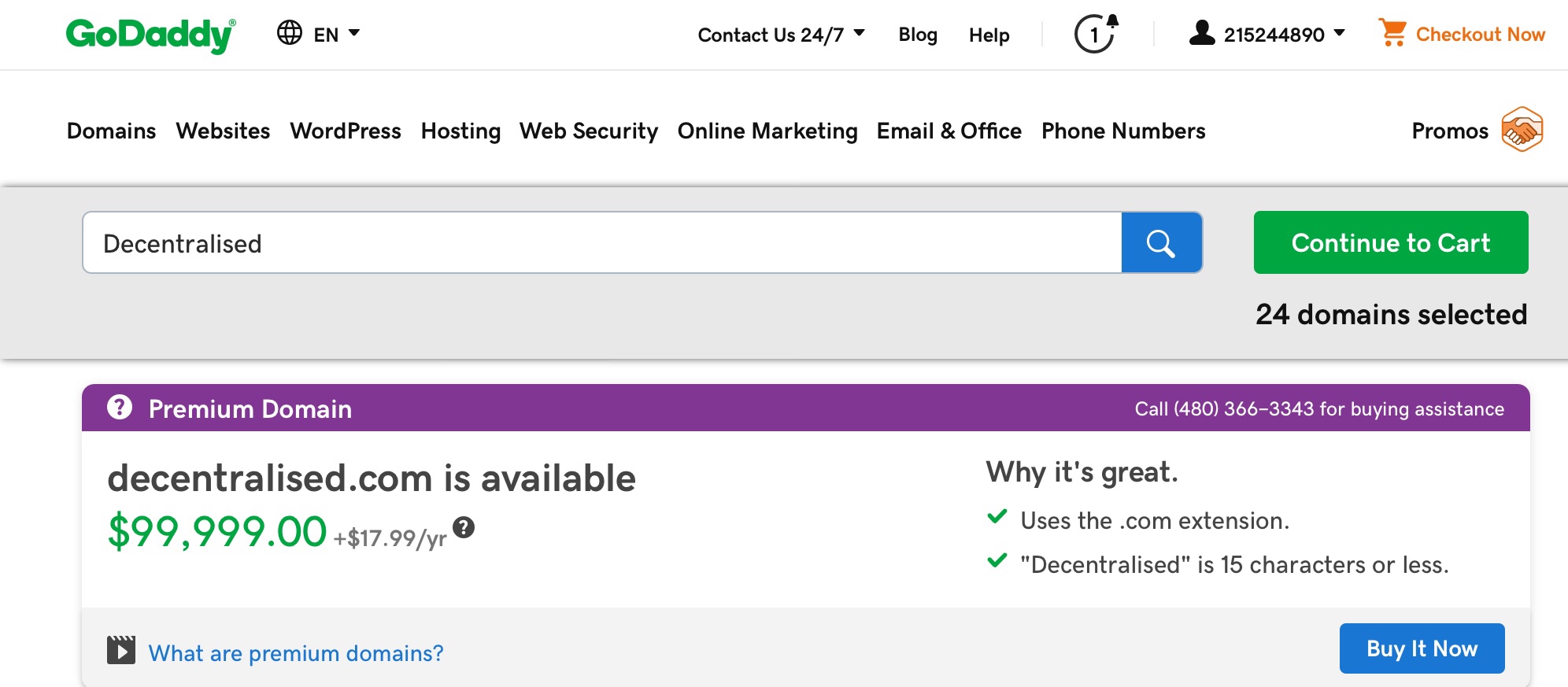Viewport: 1568px width, 687px height.
Task: Click the GoDaddy logo
Action: point(150,35)
